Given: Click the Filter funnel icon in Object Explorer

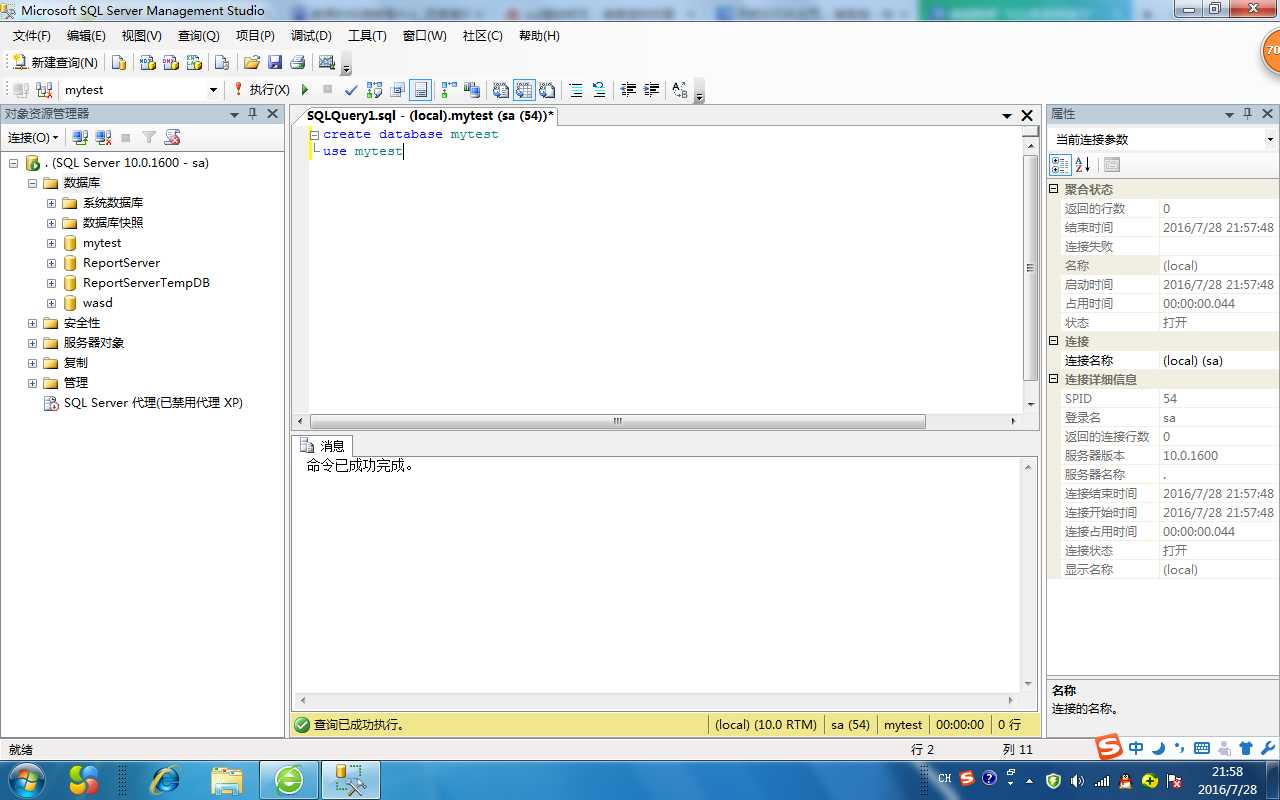Looking at the screenshot, I should tap(149, 137).
